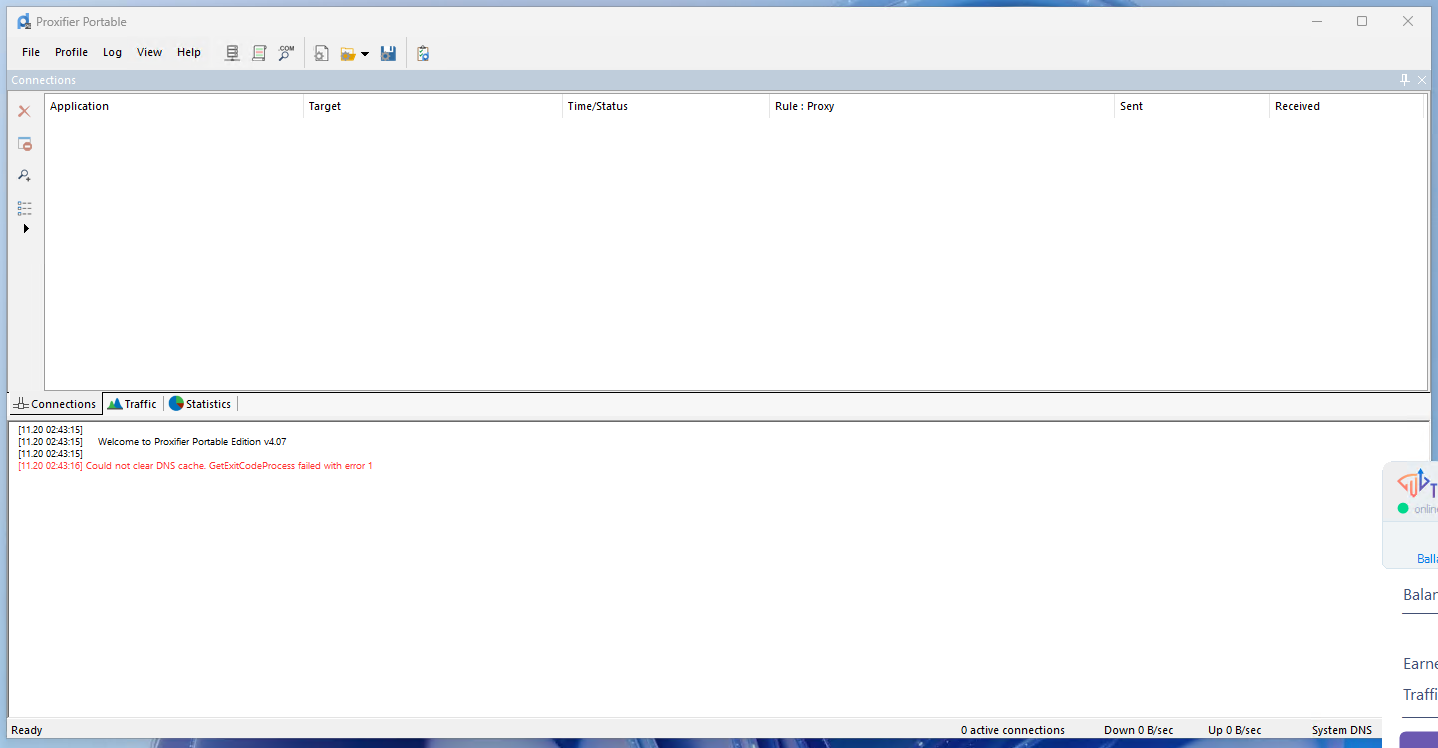Switch to the Connections tab
This screenshot has height=748, width=1438.
(x=55, y=404)
